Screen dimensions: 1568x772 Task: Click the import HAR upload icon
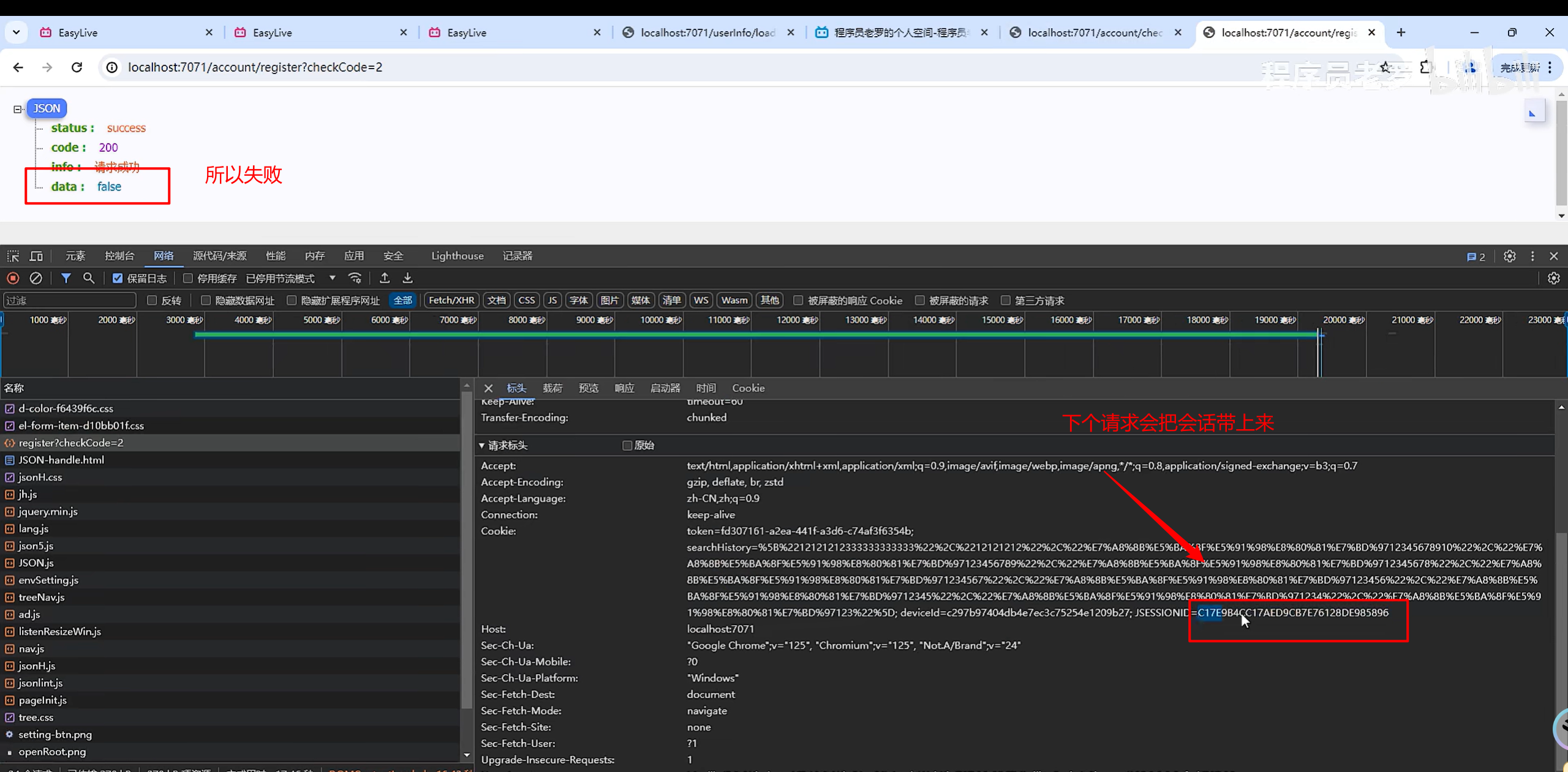tap(385, 279)
